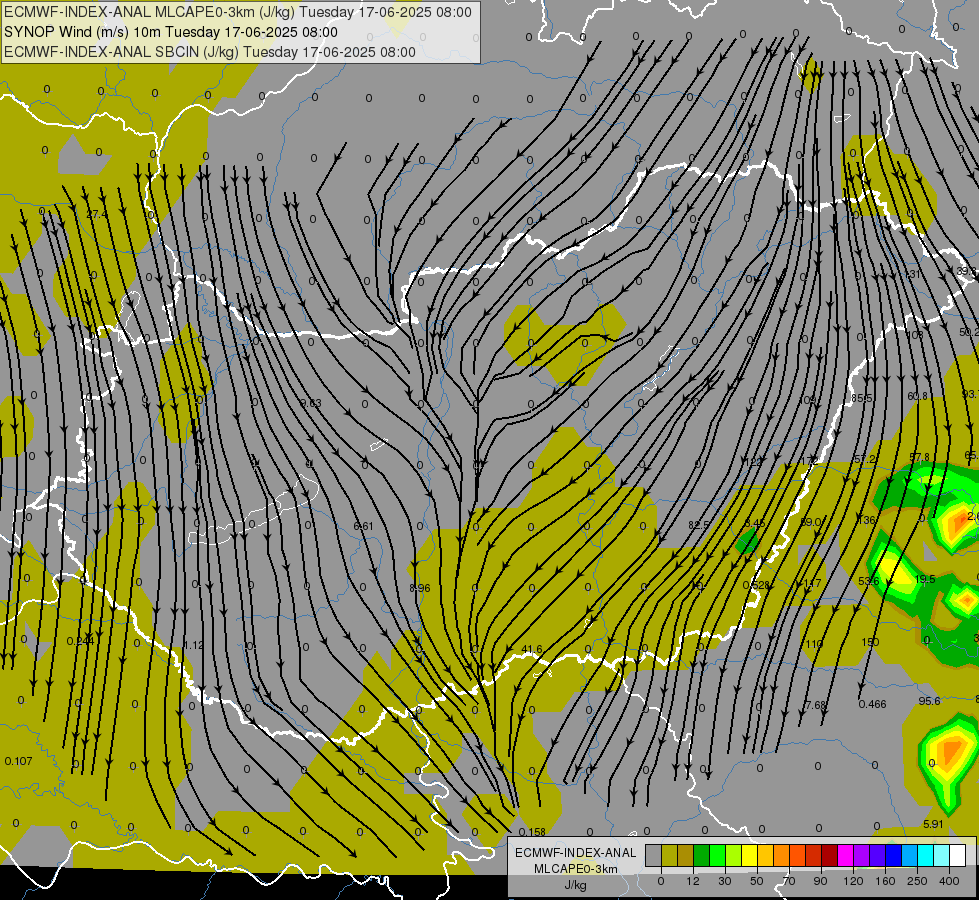Image resolution: width=979 pixels, height=900 pixels.
Task: Click the 70 tick label in legend
Action: (x=789, y=881)
